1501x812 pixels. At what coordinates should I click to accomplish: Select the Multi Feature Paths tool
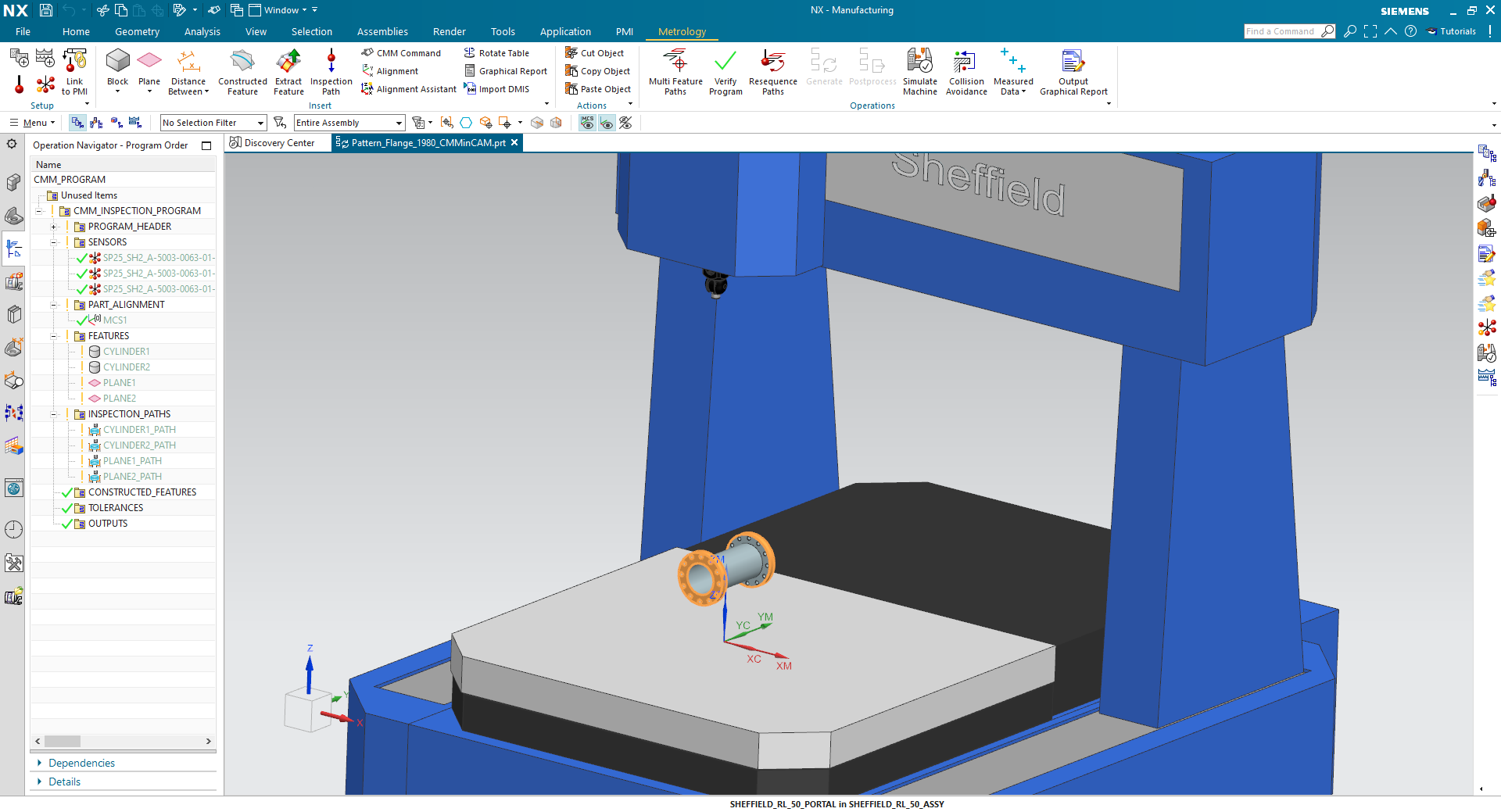coord(675,70)
